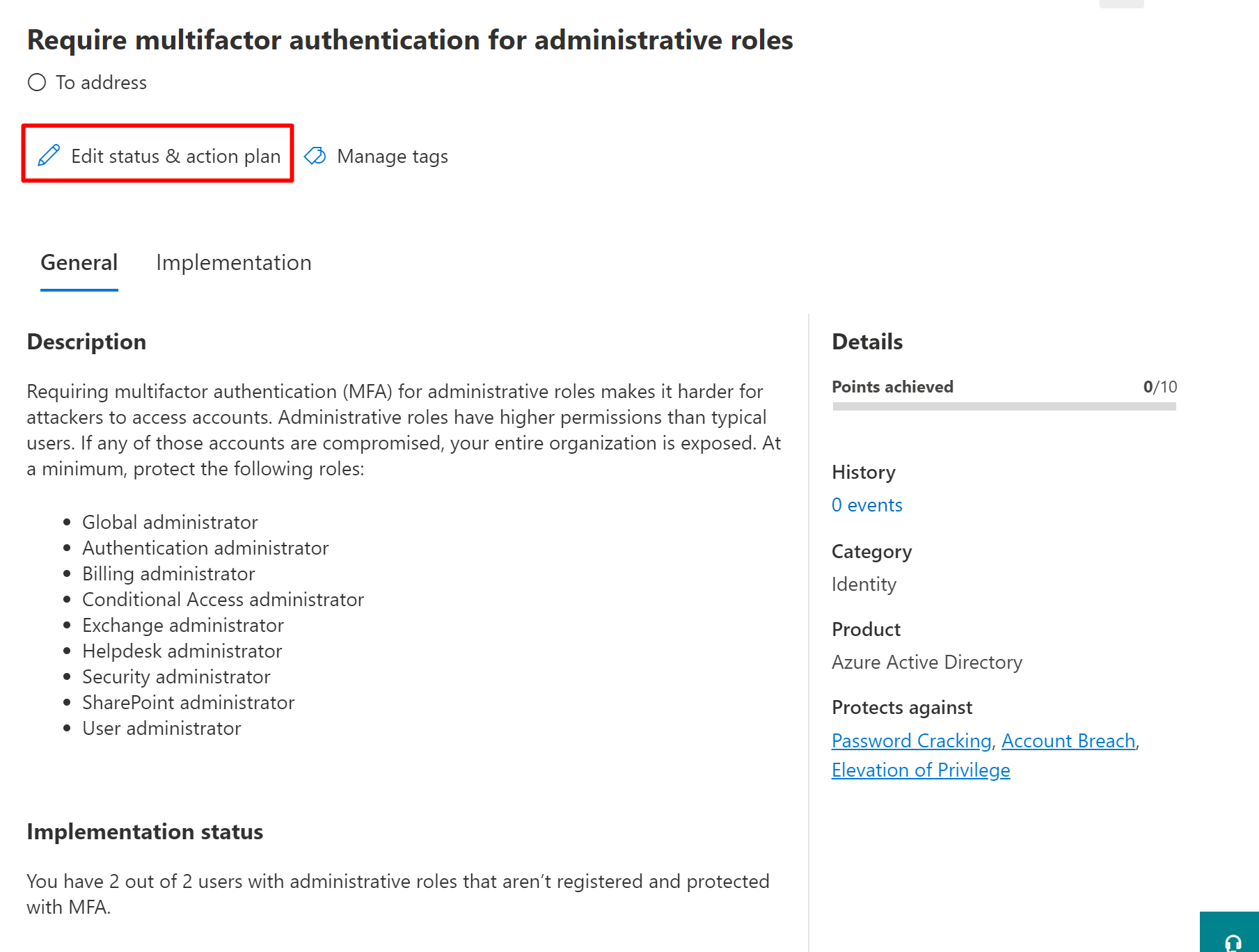Select the To address status circle
This screenshot has height=952, width=1259.
(37, 83)
